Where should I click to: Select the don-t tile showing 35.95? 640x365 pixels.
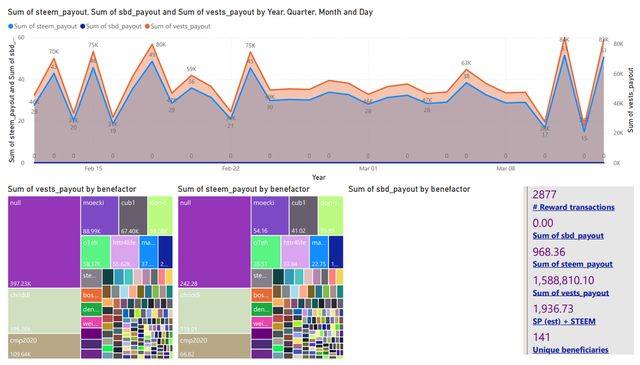pyautogui.click(x=331, y=216)
